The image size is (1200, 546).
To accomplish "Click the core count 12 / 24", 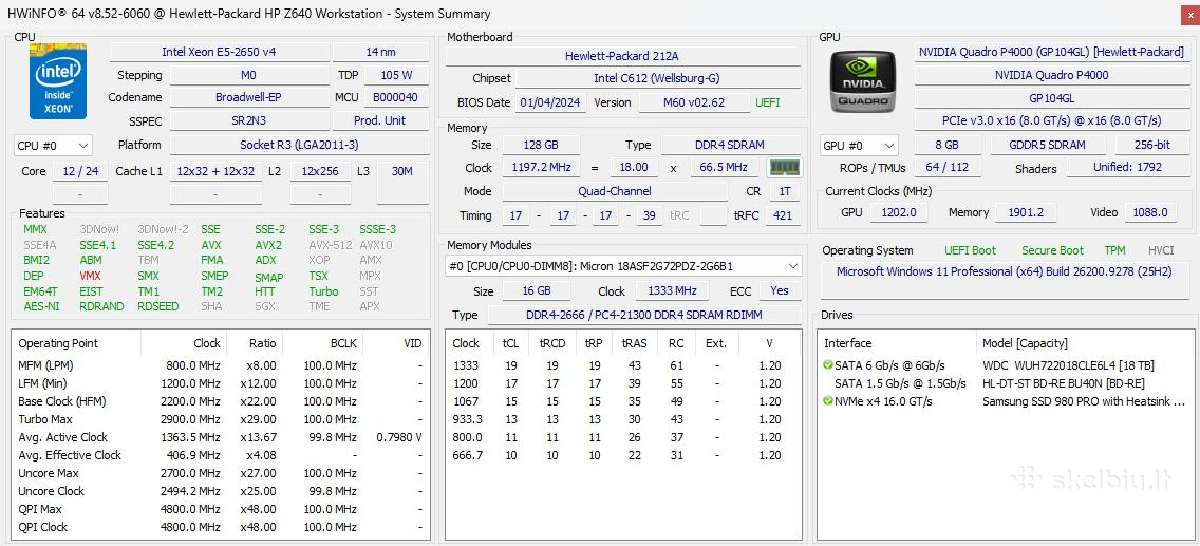I will point(80,171).
